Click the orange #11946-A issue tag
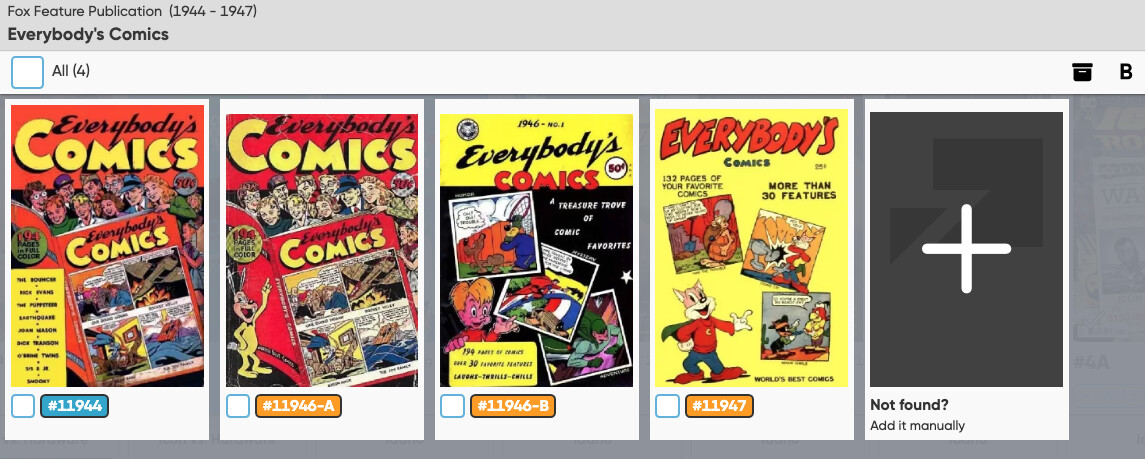The image size is (1145, 459). (x=298, y=406)
